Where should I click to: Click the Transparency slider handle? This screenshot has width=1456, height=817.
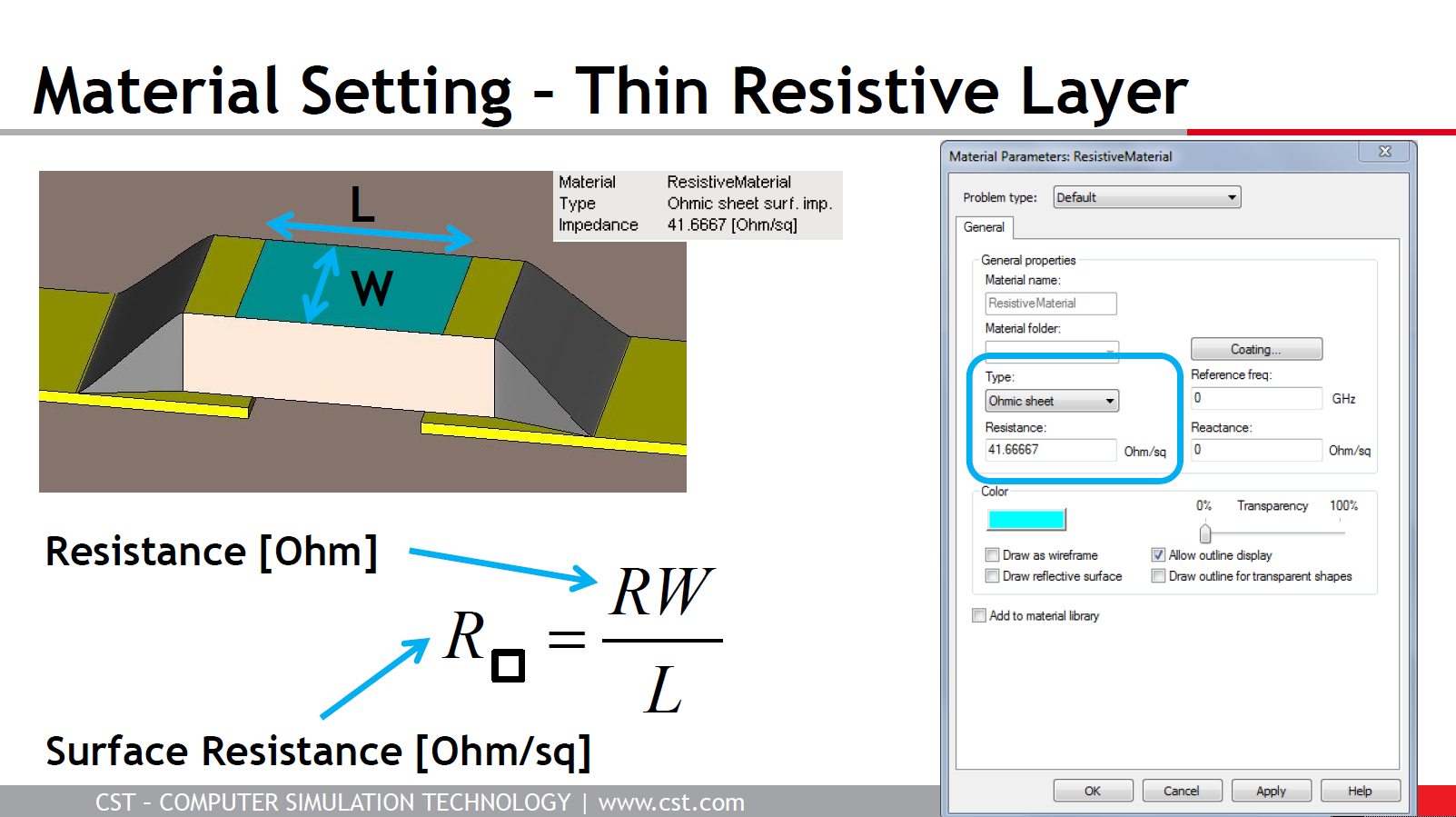point(1205,533)
